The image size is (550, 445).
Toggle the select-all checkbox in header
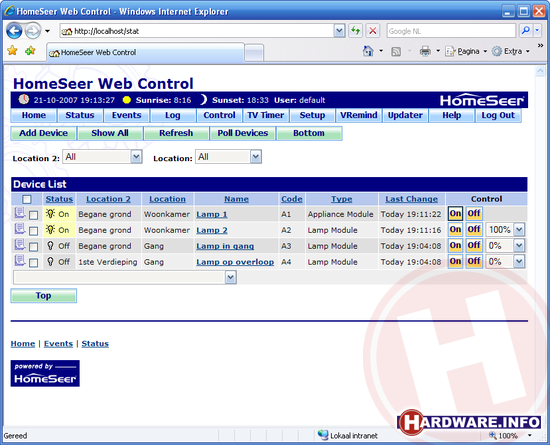(27, 199)
